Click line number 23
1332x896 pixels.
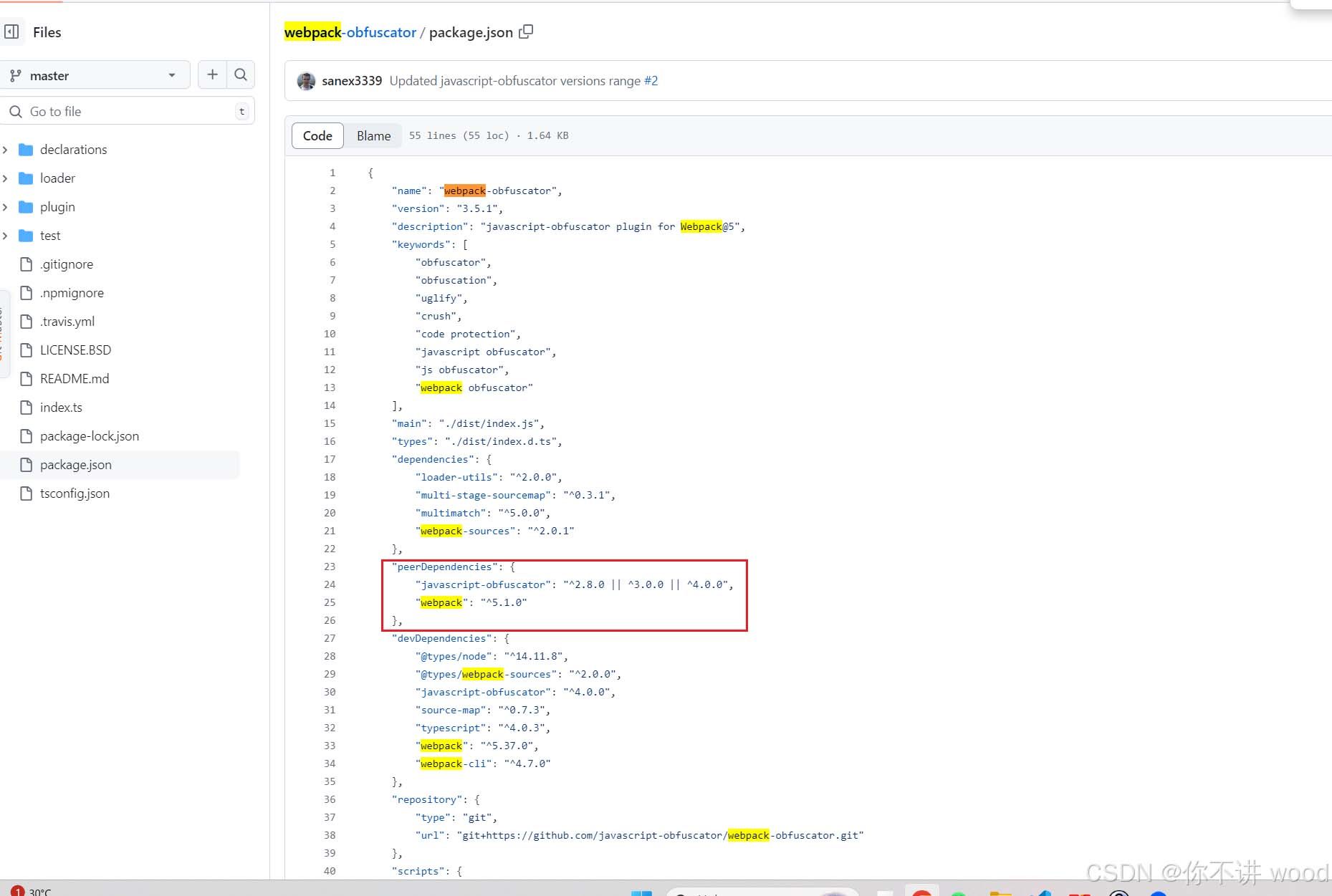[x=330, y=567]
